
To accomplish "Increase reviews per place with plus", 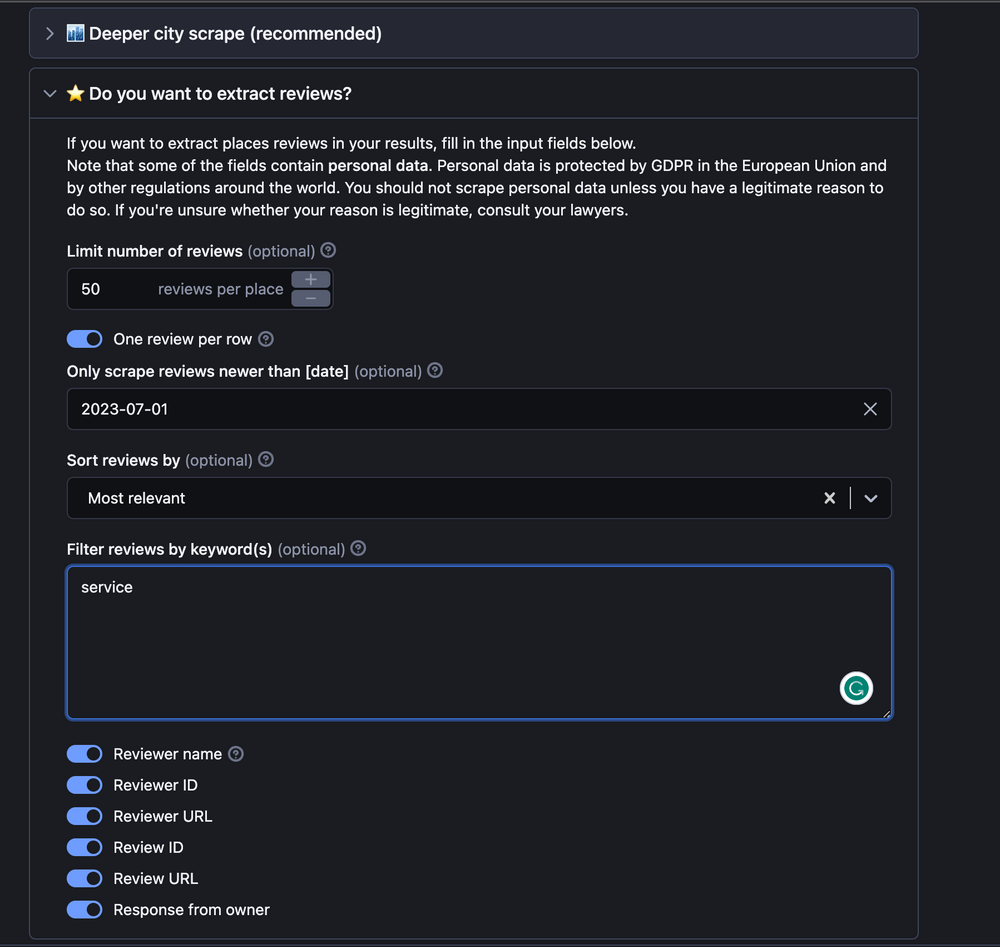I will (x=311, y=279).
